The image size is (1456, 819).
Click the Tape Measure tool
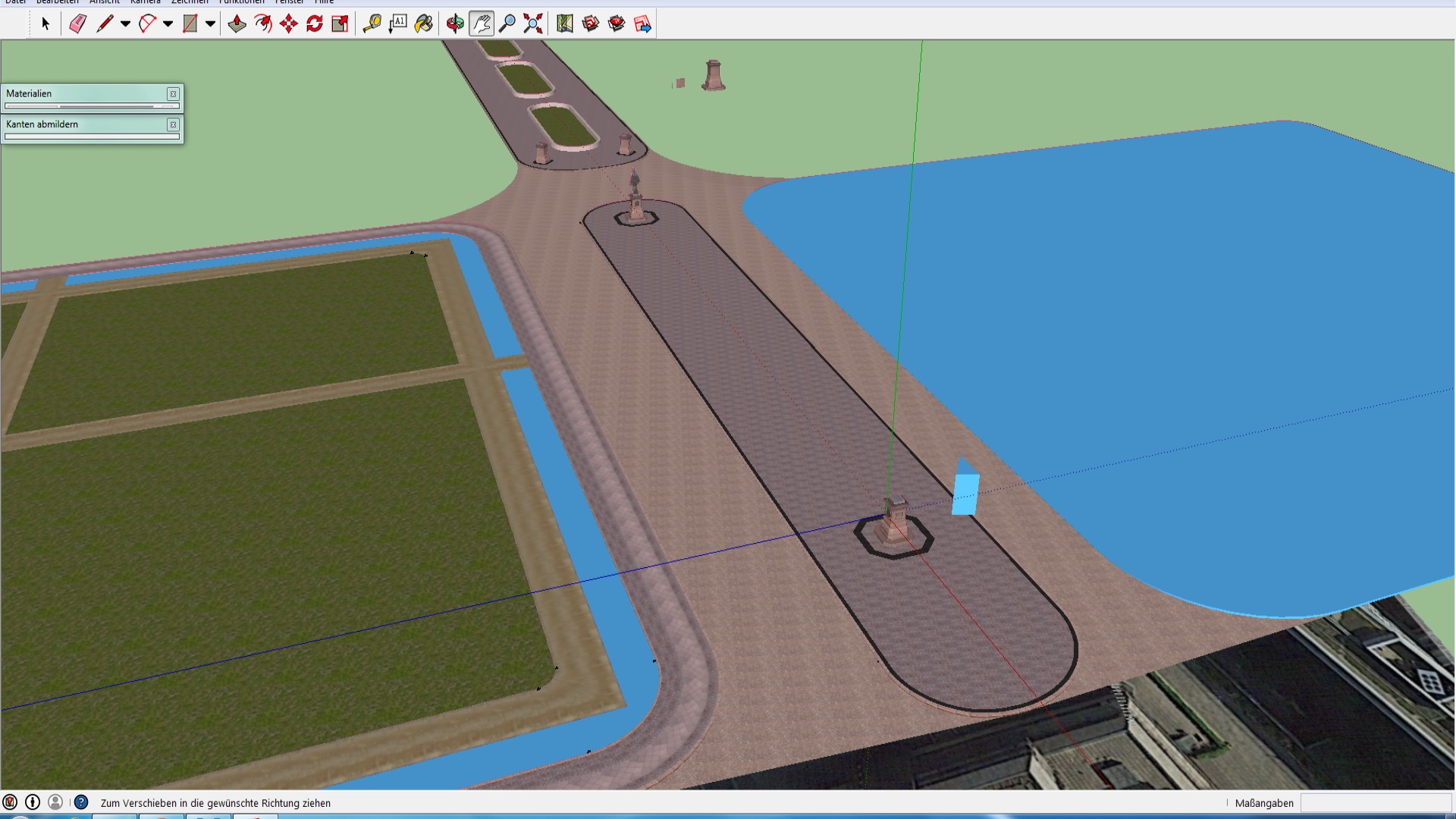[x=372, y=24]
